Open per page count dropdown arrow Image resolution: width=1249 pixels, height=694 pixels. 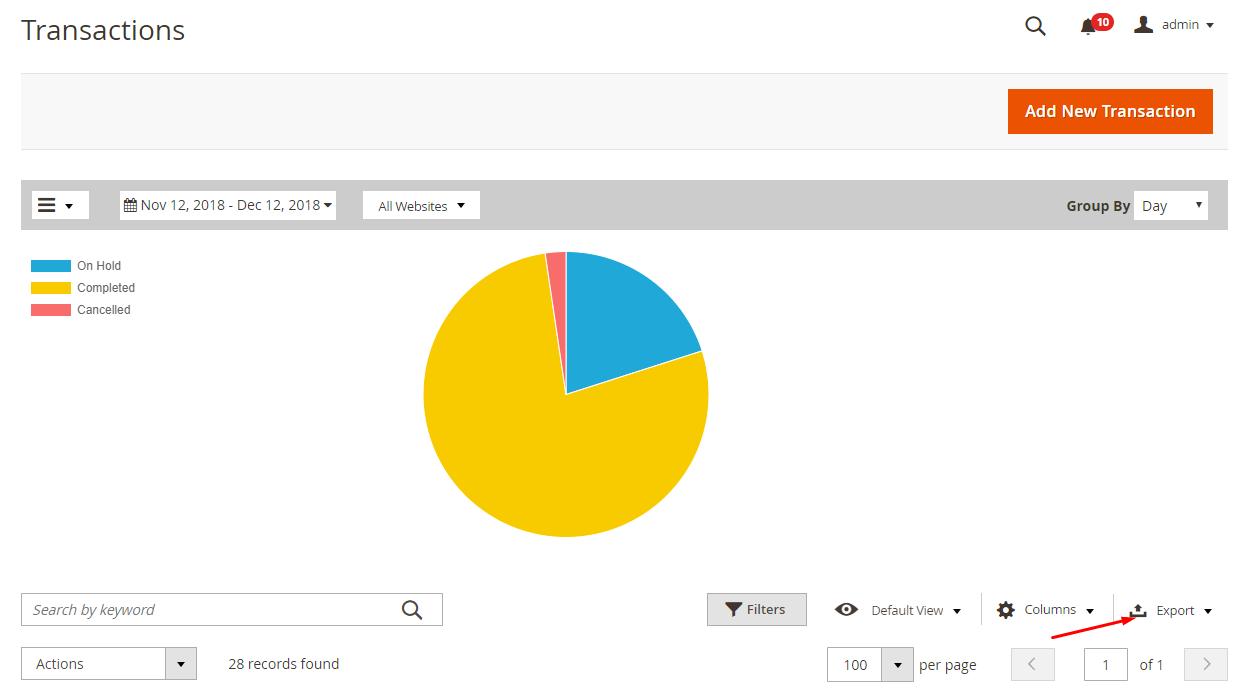898,665
